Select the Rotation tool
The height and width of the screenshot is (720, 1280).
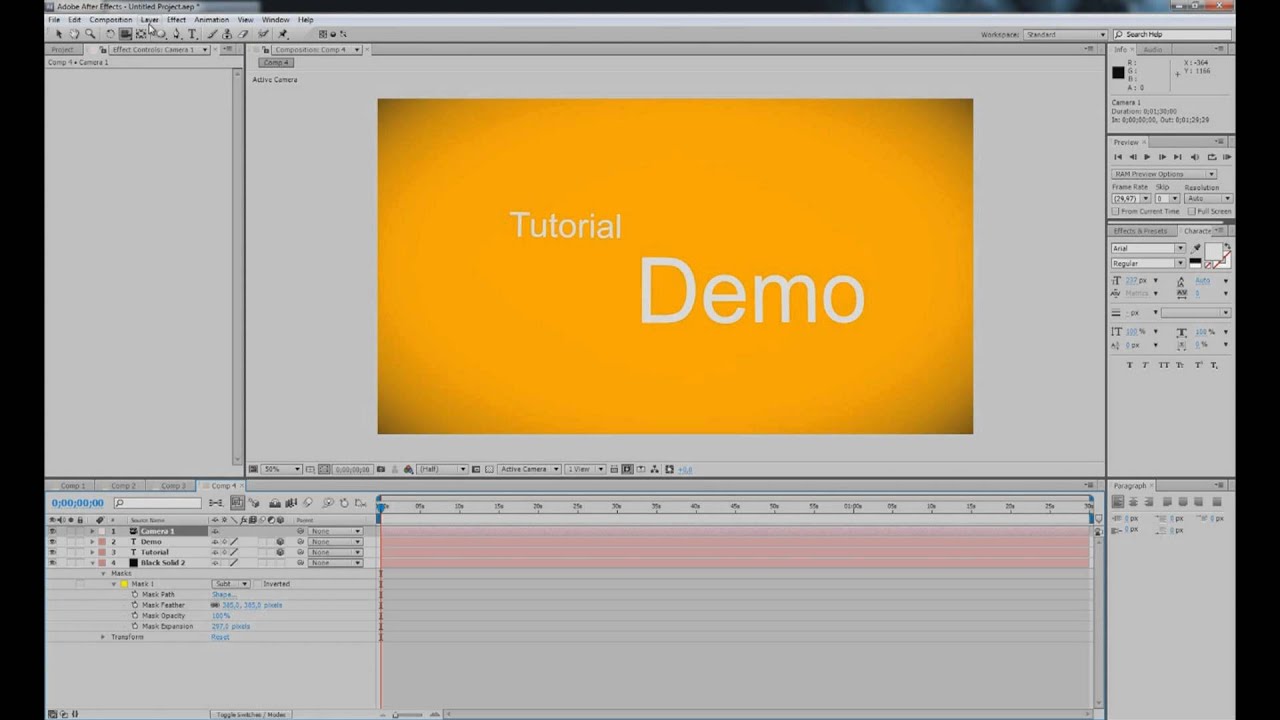[x=110, y=34]
